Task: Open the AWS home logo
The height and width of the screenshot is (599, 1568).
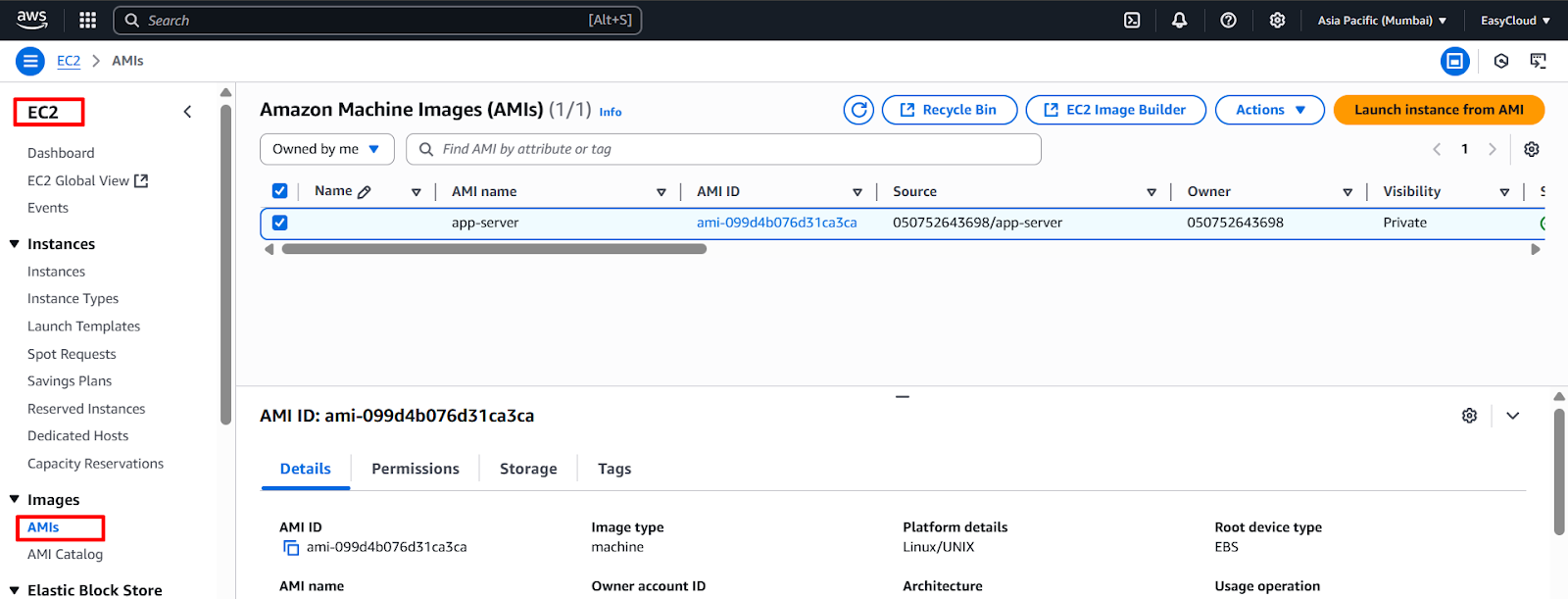Action: [x=31, y=20]
